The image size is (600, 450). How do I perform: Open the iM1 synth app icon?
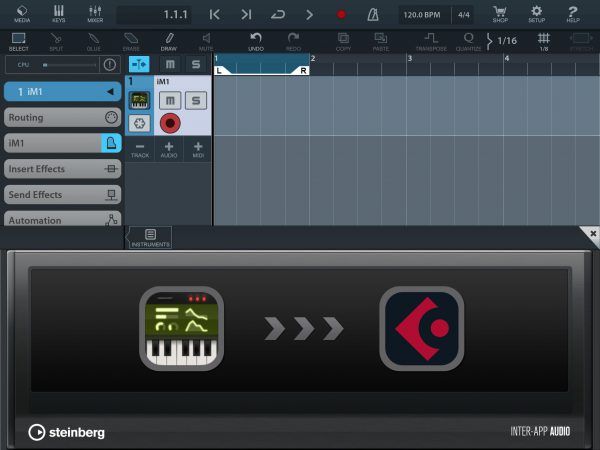click(x=181, y=328)
